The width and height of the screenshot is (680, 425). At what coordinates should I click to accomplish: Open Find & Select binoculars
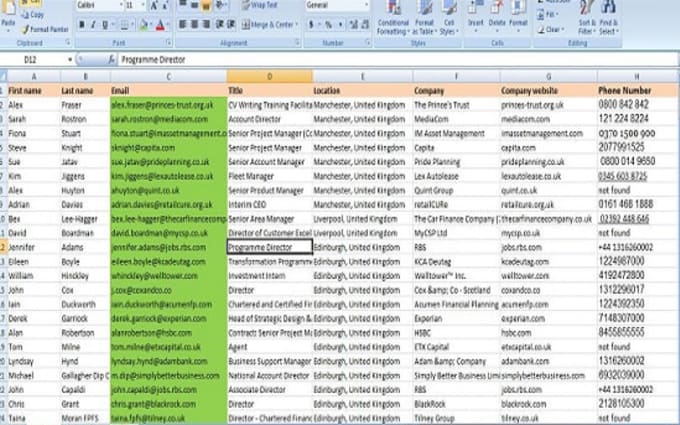pyautogui.click(x=608, y=18)
